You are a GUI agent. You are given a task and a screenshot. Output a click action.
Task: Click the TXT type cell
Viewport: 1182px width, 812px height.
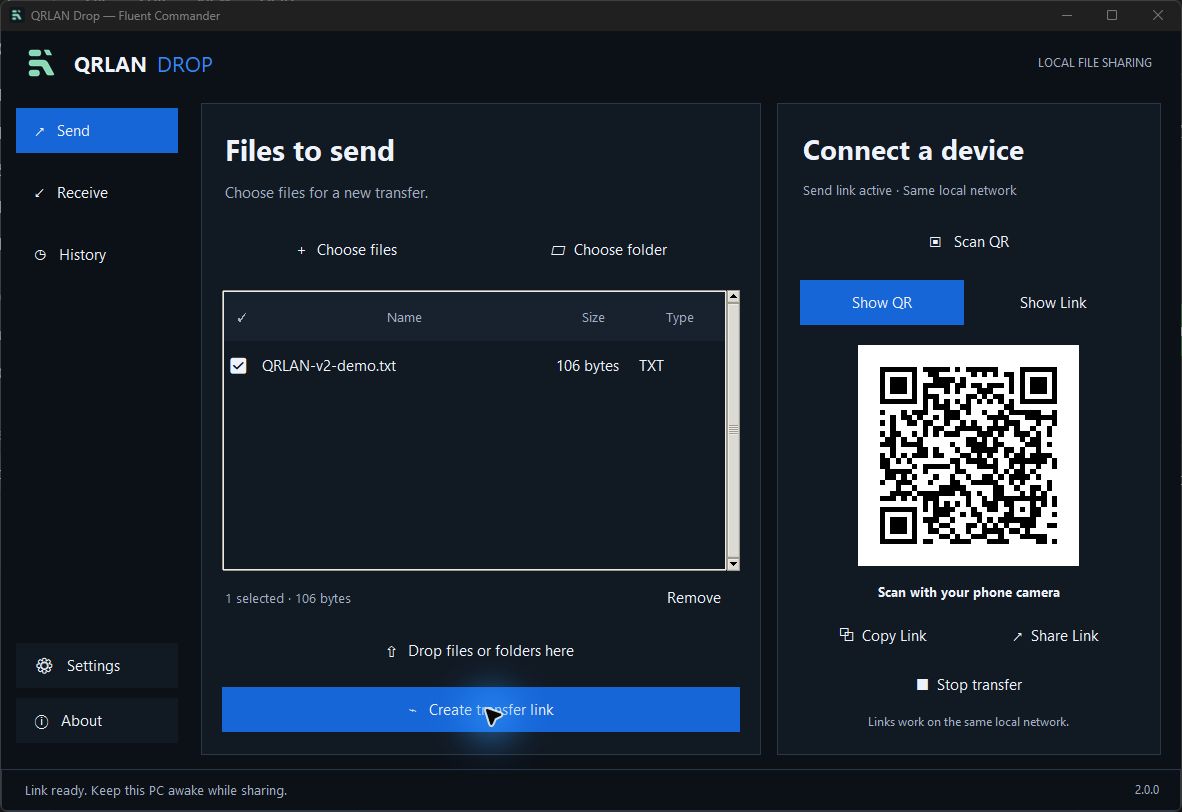pyautogui.click(x=651, y=366)
